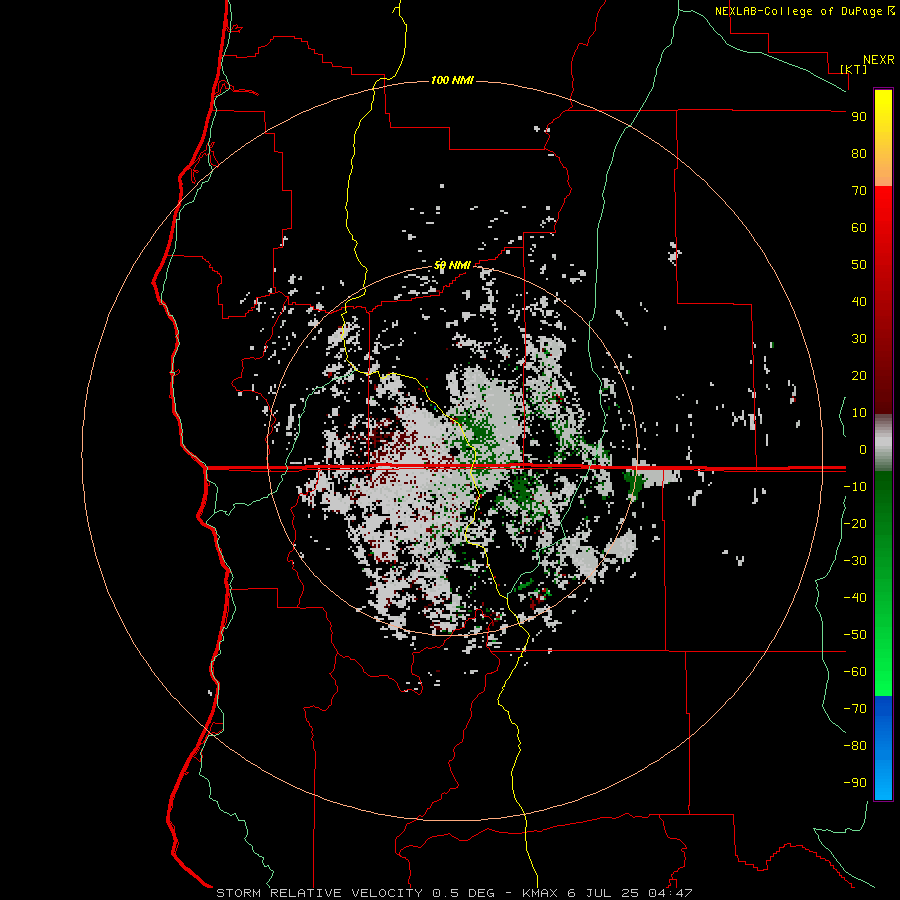Click the -40 value on the velocity scale
900x900 pixels.
(x=855, y=598)
